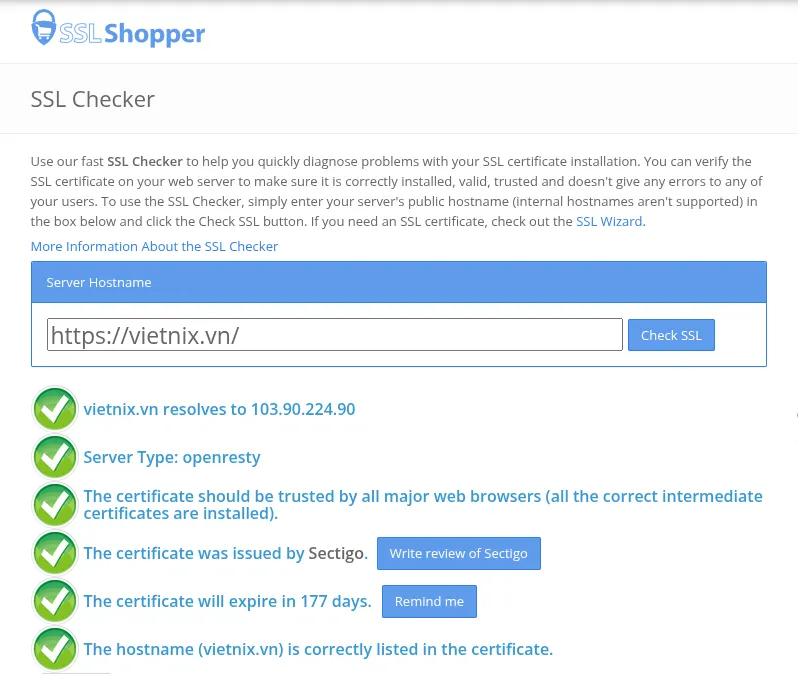Click the certificate will expire in 177 days text
Image resolution: width=798 pixels, height=674 pixels.
pyautogui.click(x=227, y=601)
